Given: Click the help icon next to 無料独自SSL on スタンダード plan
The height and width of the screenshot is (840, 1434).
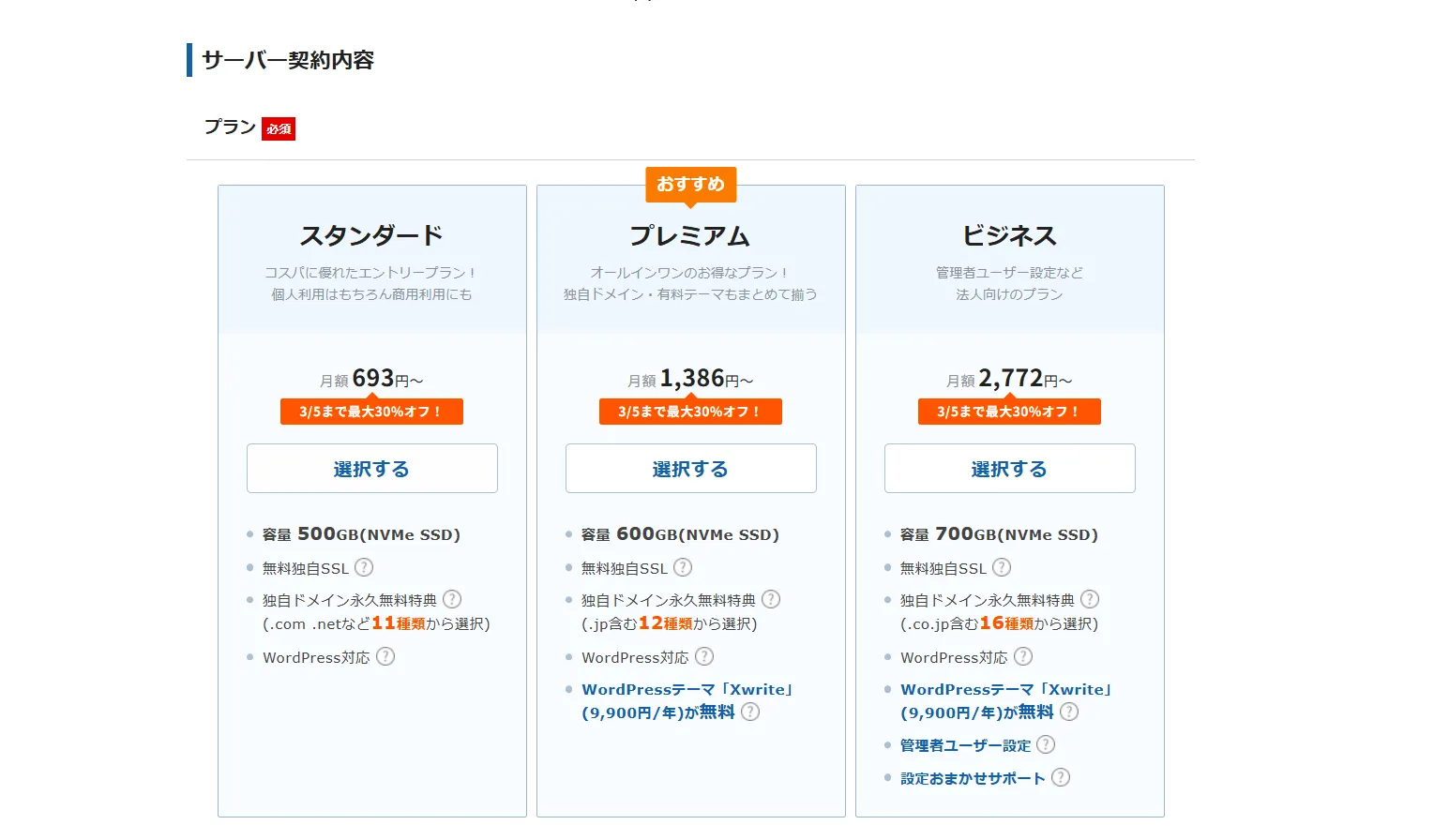Looking at the screenshot, I should [365, 567].
